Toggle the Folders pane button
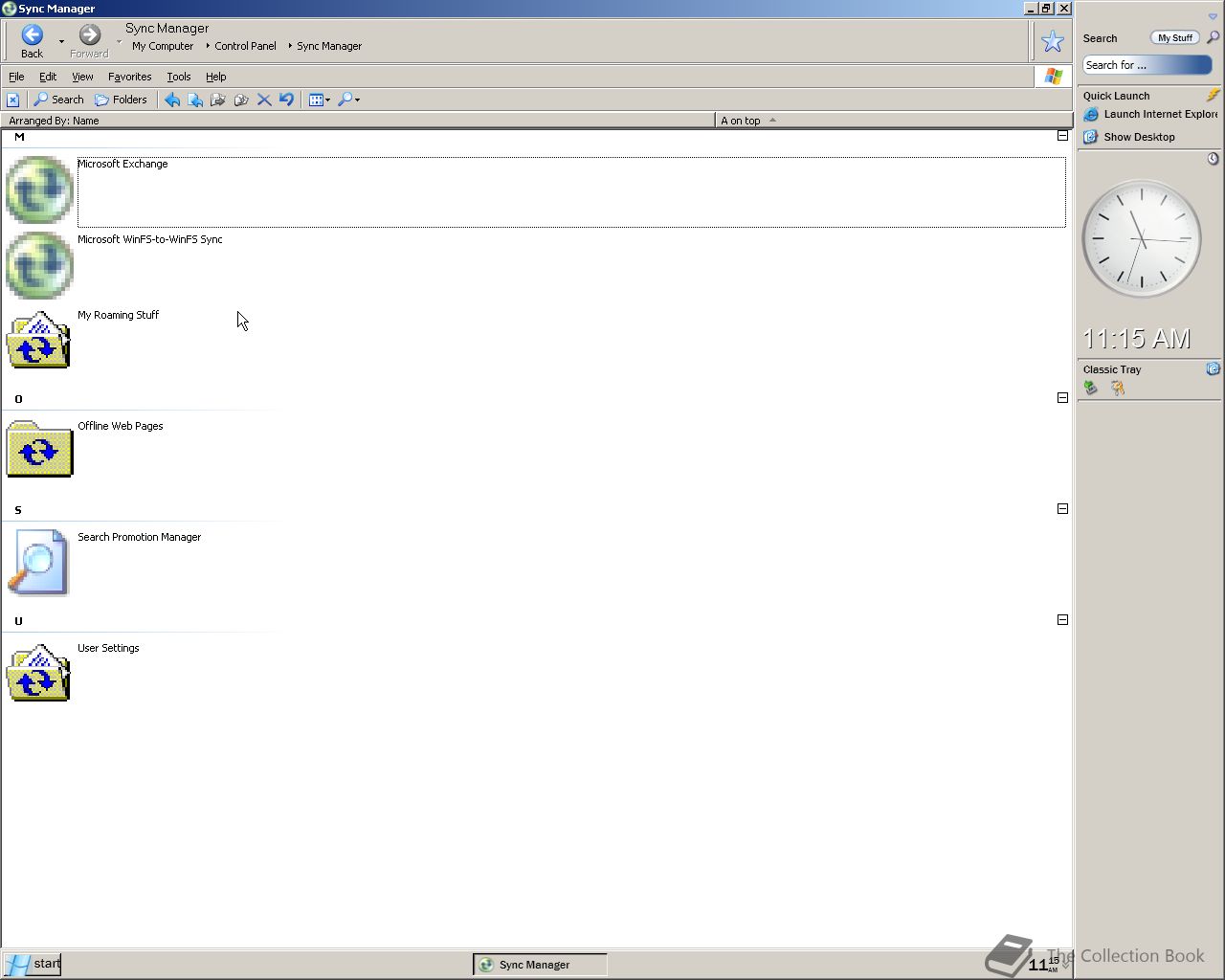Viewport: 1225px width, 980px height. click(x=121, y=100)
